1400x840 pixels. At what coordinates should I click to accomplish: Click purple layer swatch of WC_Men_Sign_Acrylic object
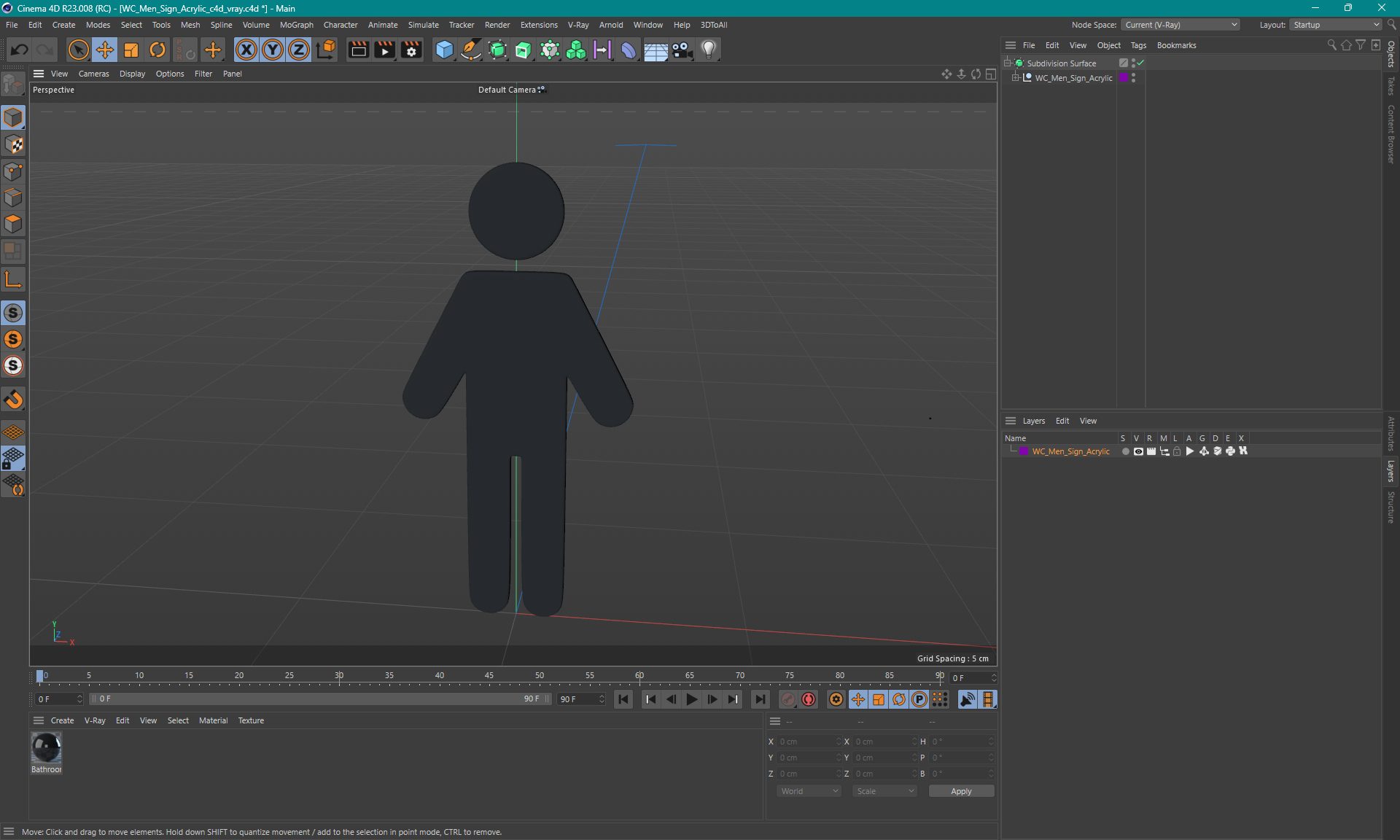coord(1124,78)
